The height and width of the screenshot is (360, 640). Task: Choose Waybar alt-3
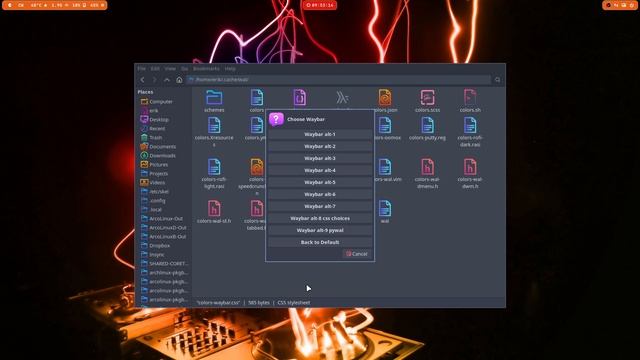click(x=320, y=158)
